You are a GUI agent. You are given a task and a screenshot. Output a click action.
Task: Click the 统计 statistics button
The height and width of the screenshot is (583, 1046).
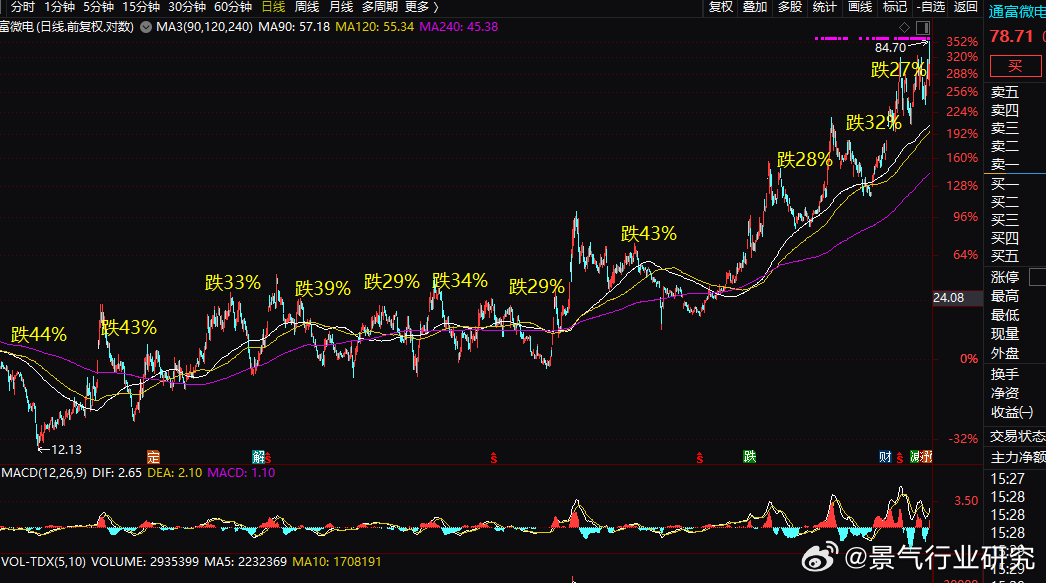pos(825,7)
